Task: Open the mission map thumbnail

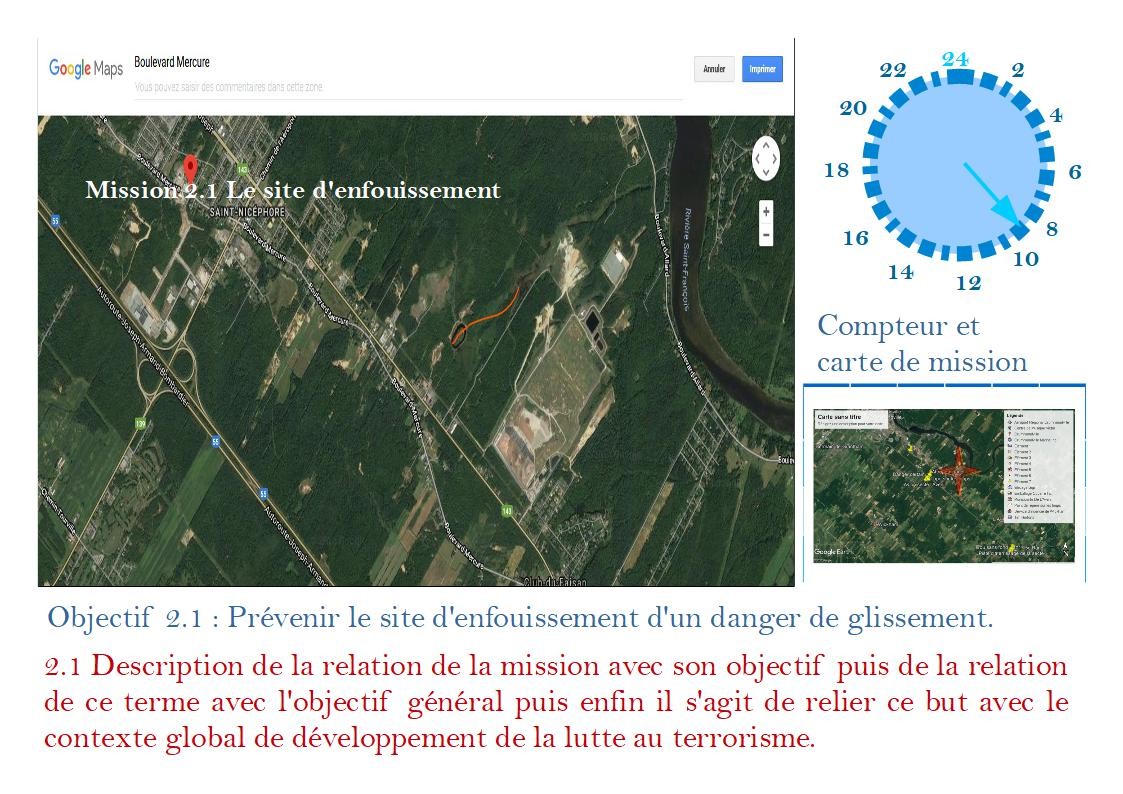Action: pyautogui.click(x=943, y=484)
